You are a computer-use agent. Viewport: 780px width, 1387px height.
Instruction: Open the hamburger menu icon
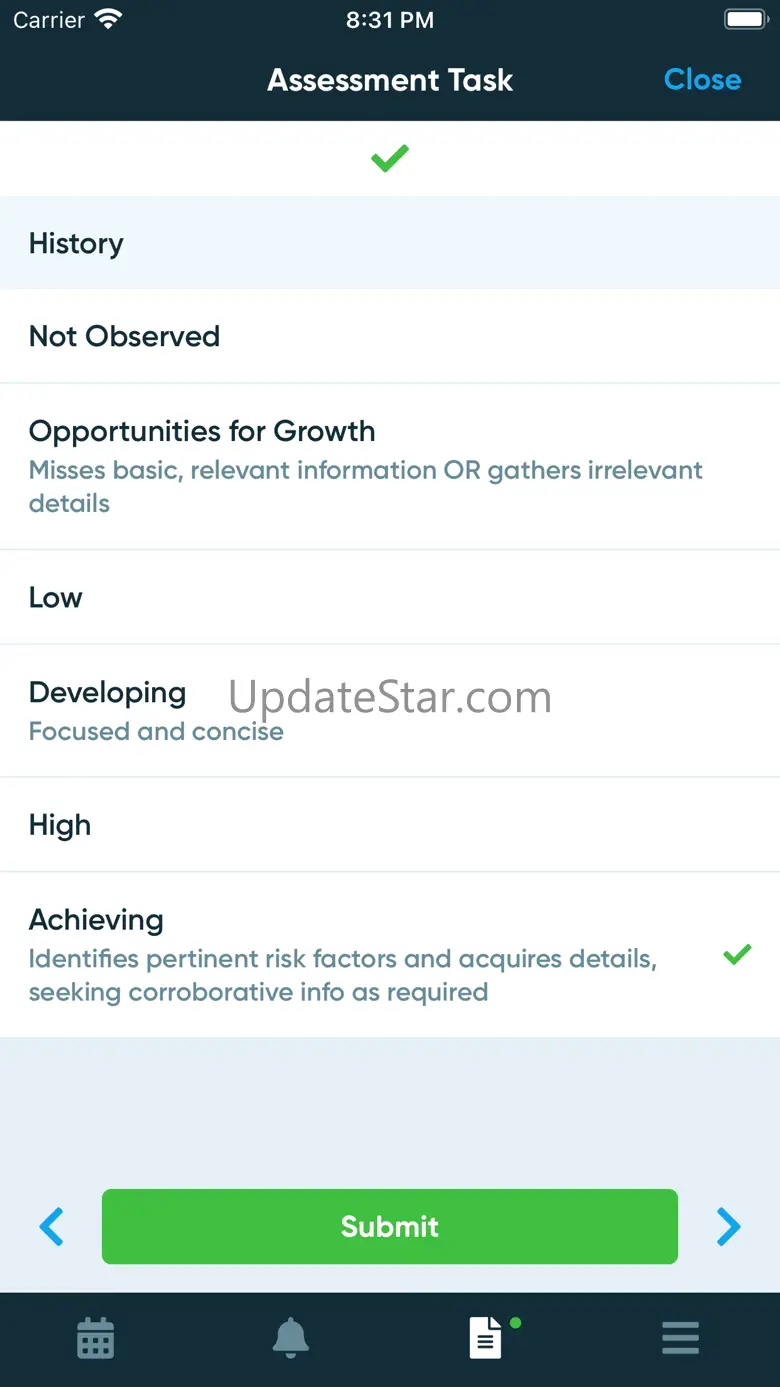tap(680, 1337)
